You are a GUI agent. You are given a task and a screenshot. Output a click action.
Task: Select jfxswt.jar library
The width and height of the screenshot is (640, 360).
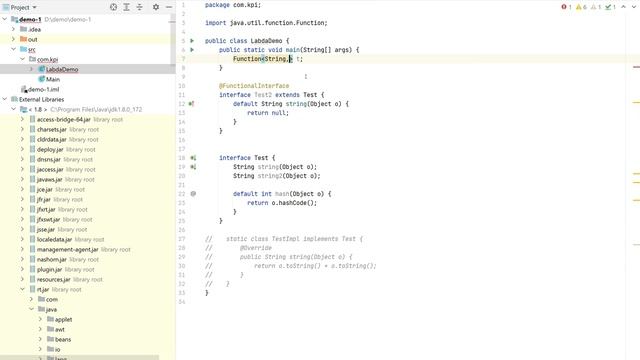point(48,219)
